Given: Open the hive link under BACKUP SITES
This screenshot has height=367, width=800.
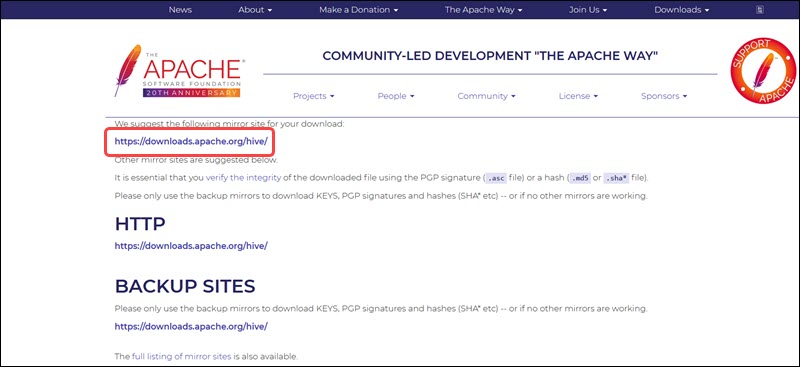Looking at the screenshot, I should tap(191, 327).
